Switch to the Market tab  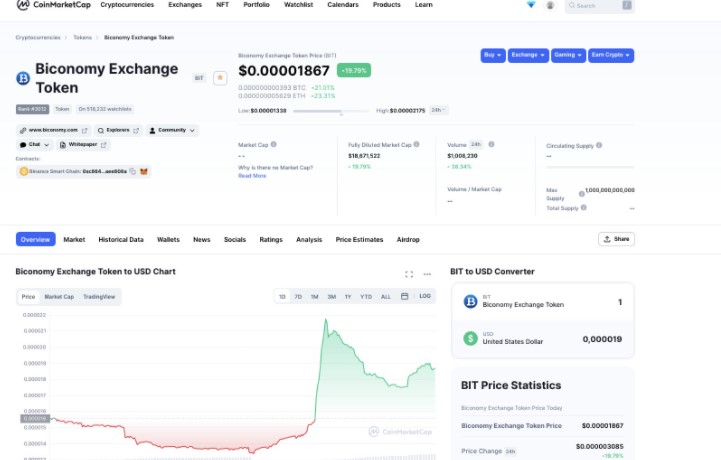tap(74, 240)
